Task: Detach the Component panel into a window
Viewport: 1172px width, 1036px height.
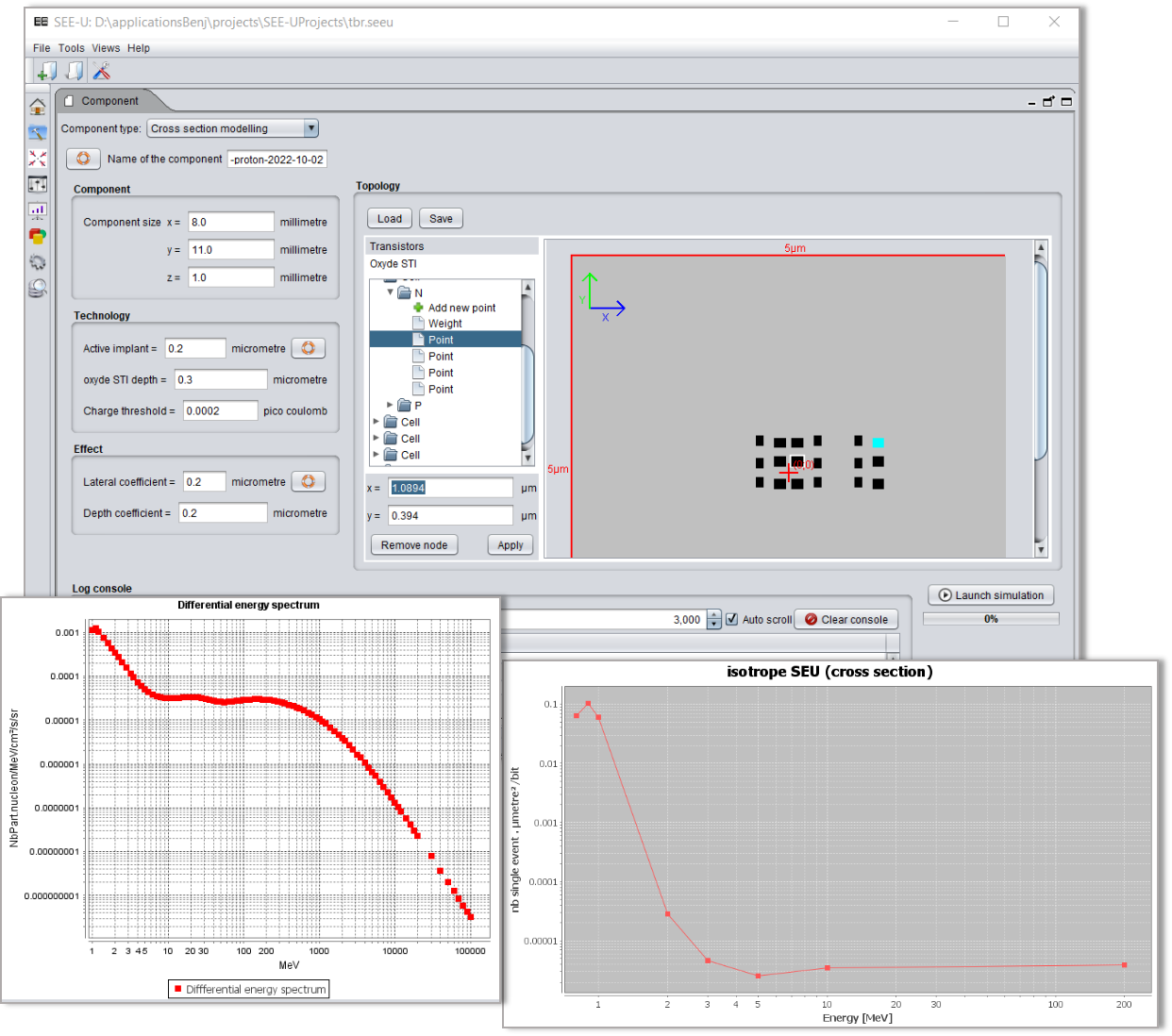Action: point(1048,101)
